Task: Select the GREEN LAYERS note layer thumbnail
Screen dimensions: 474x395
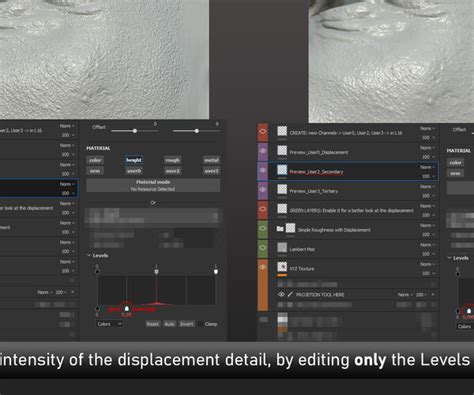Action: [282, 209]
